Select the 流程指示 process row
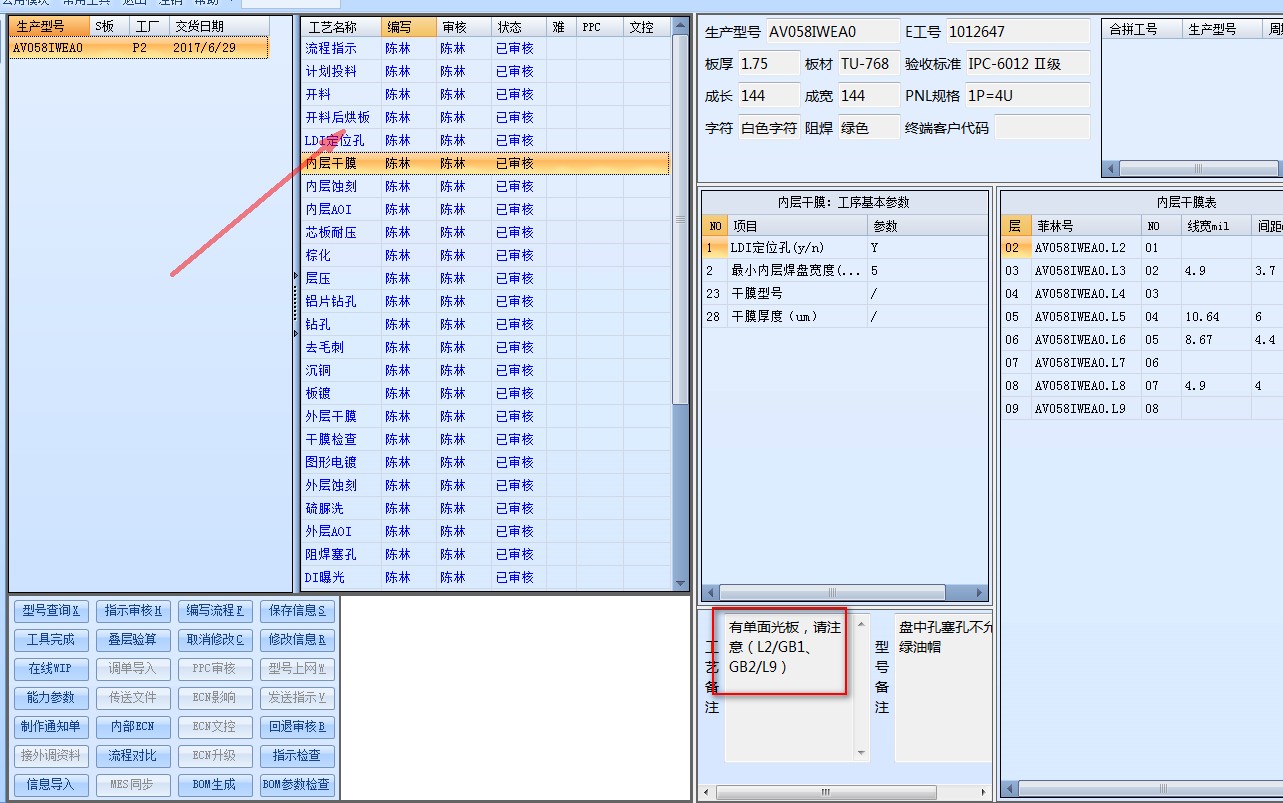Screen dimensions: 1283x803 486,48
